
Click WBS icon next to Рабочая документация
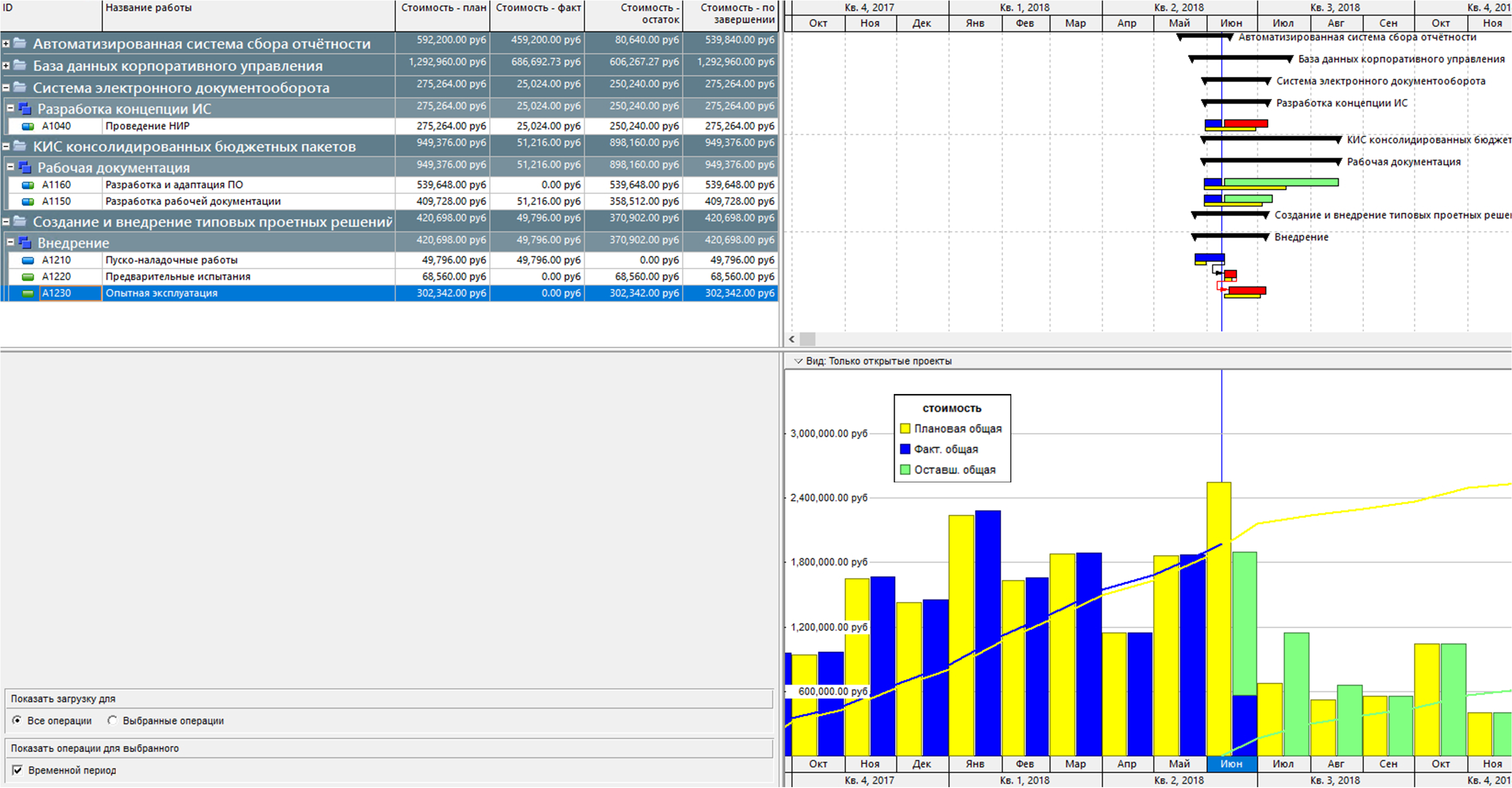tap(25, 168)
